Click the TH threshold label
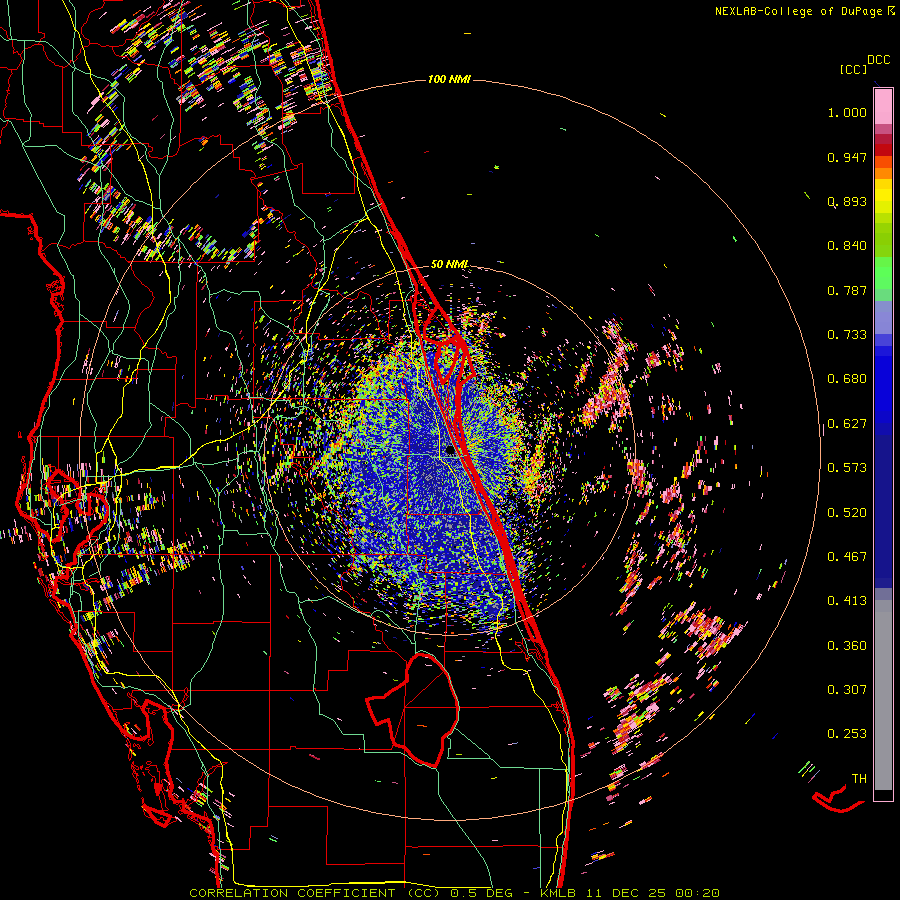This screenshot has height=900, width=900. click(859, 779)
